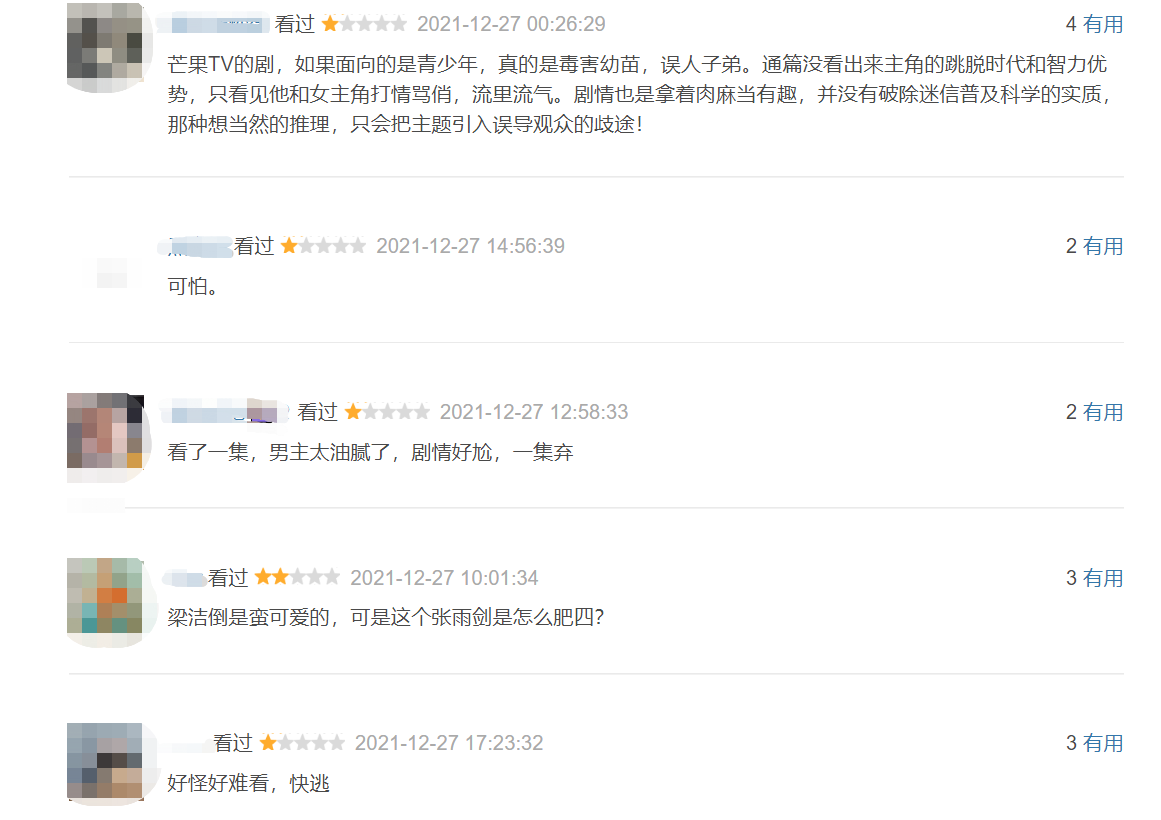Click 有用 on the 梁洁 review

coord(1103,579)
